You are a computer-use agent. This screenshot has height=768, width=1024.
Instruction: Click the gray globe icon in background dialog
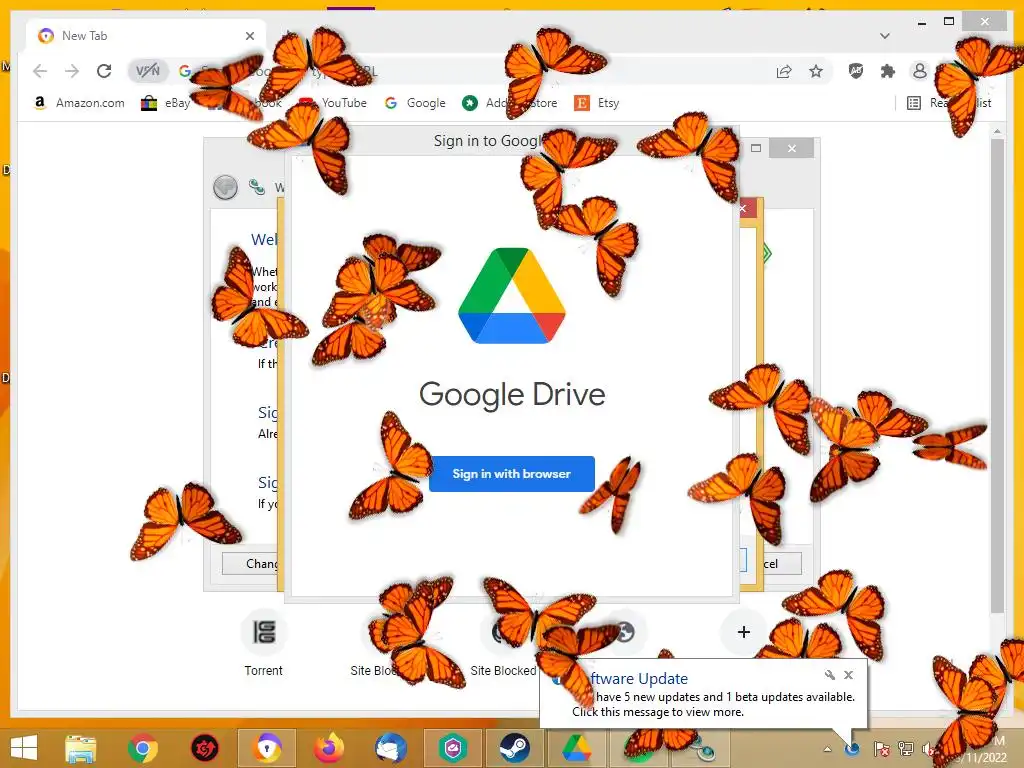[225, 187]
